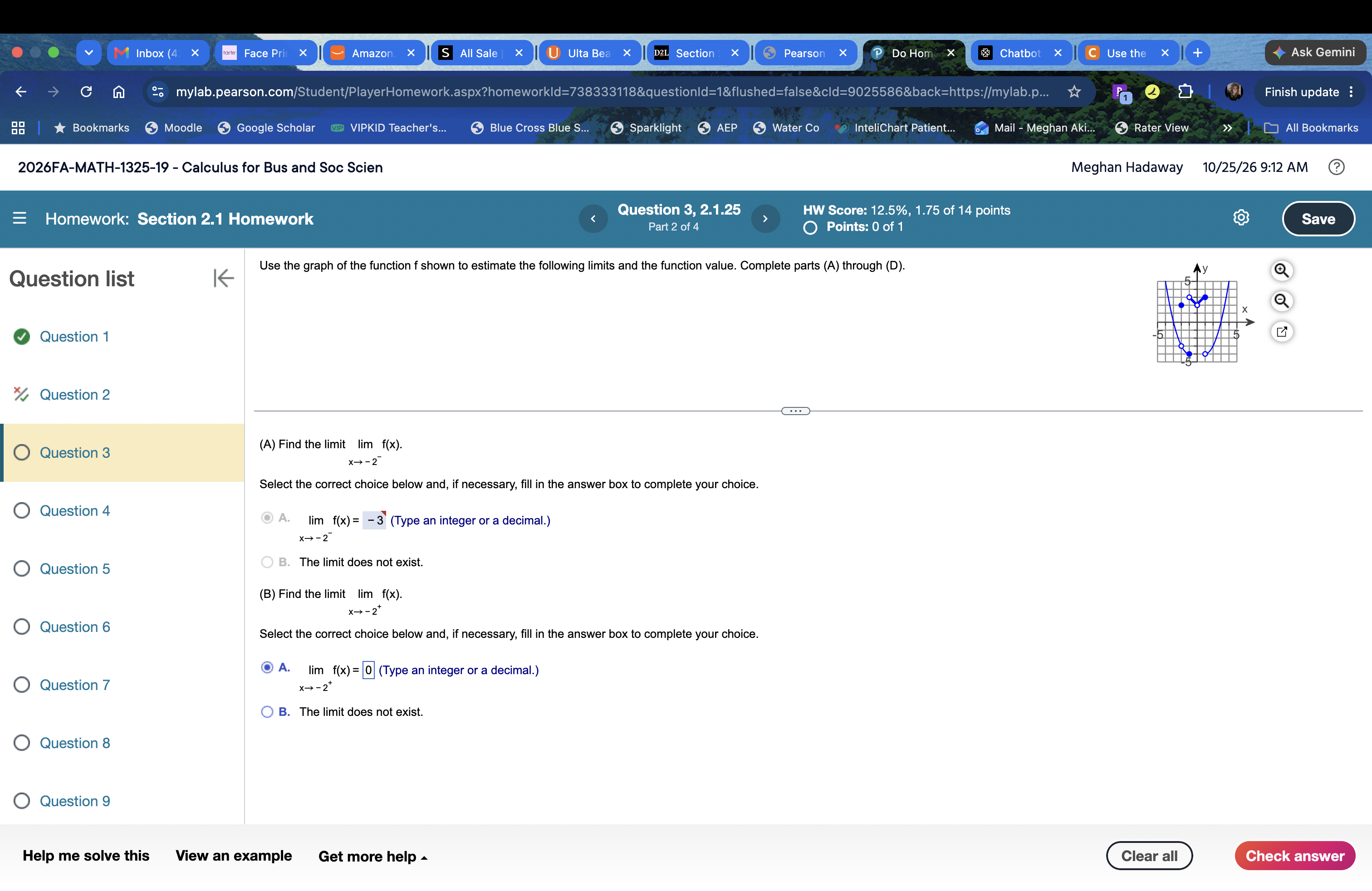This screenshot has width=1372, height=891.
Task: Go to the previous question arrow
Action: coord(593,218)
